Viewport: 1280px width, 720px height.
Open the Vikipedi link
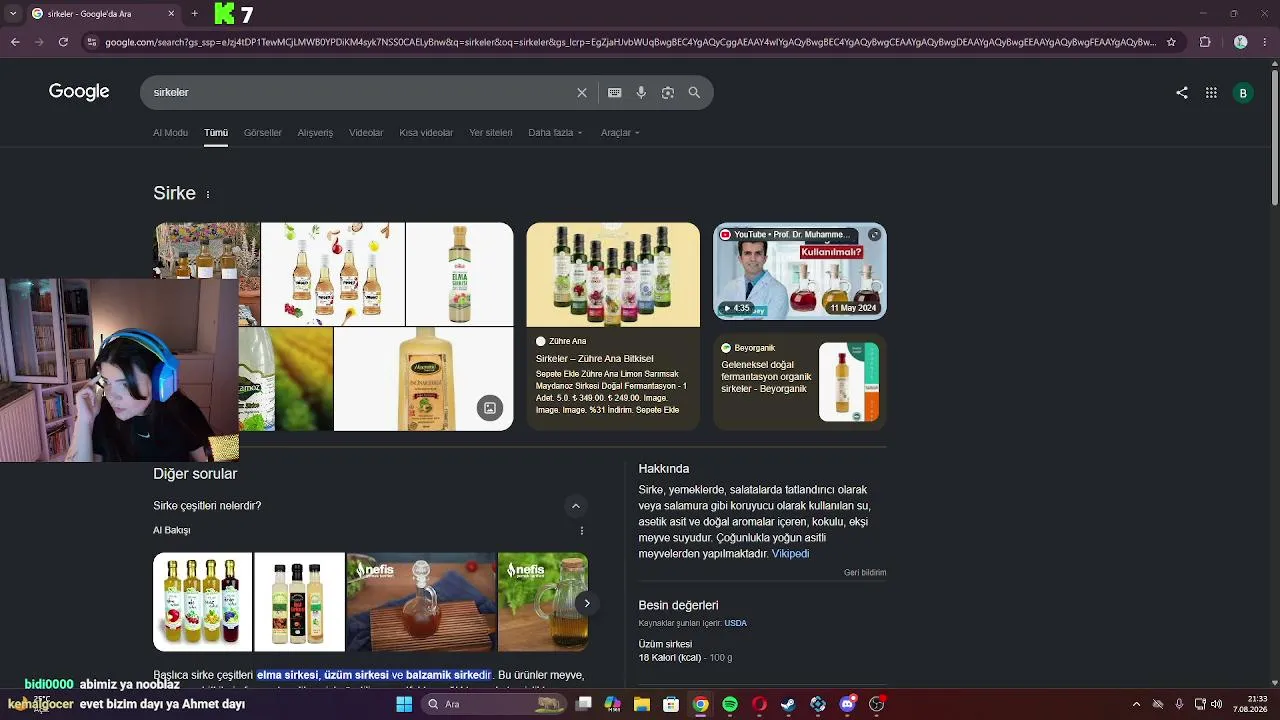point(790,554)
